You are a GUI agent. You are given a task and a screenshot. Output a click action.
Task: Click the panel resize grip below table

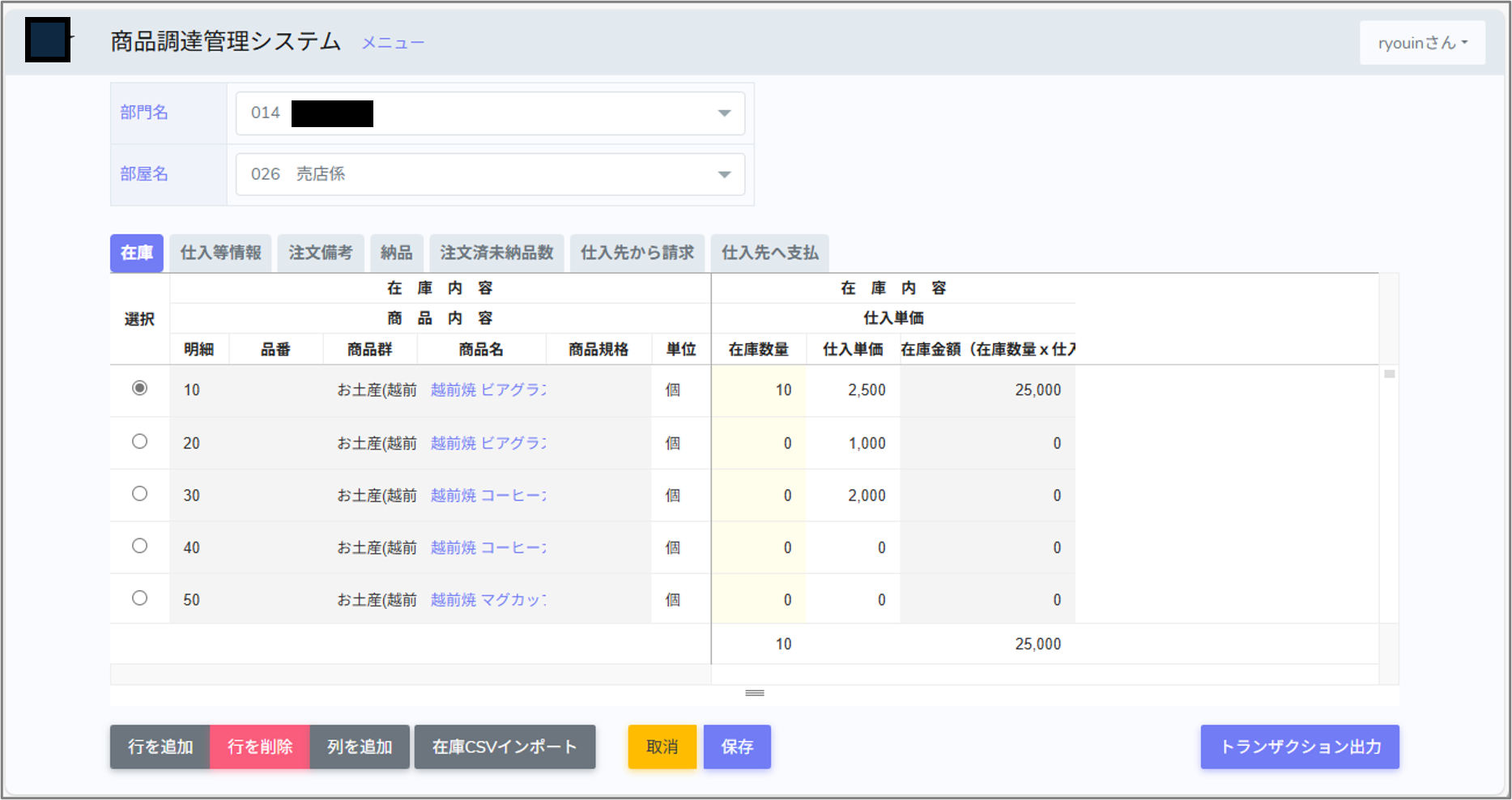click(x=754, y=693)
